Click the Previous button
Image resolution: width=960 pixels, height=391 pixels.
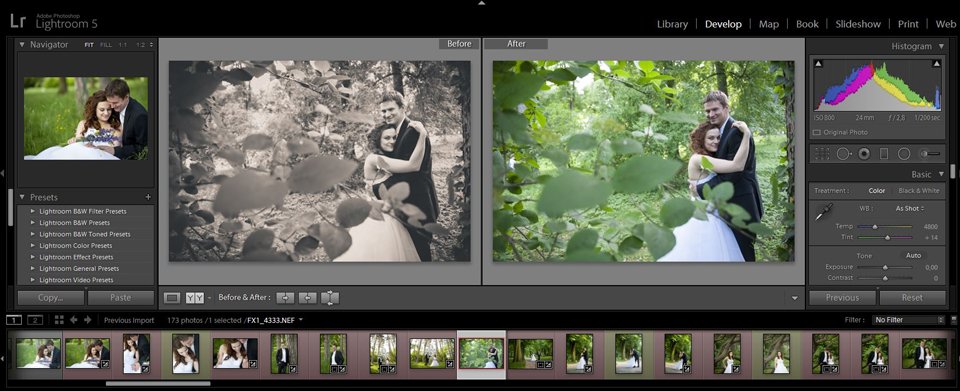842,298
